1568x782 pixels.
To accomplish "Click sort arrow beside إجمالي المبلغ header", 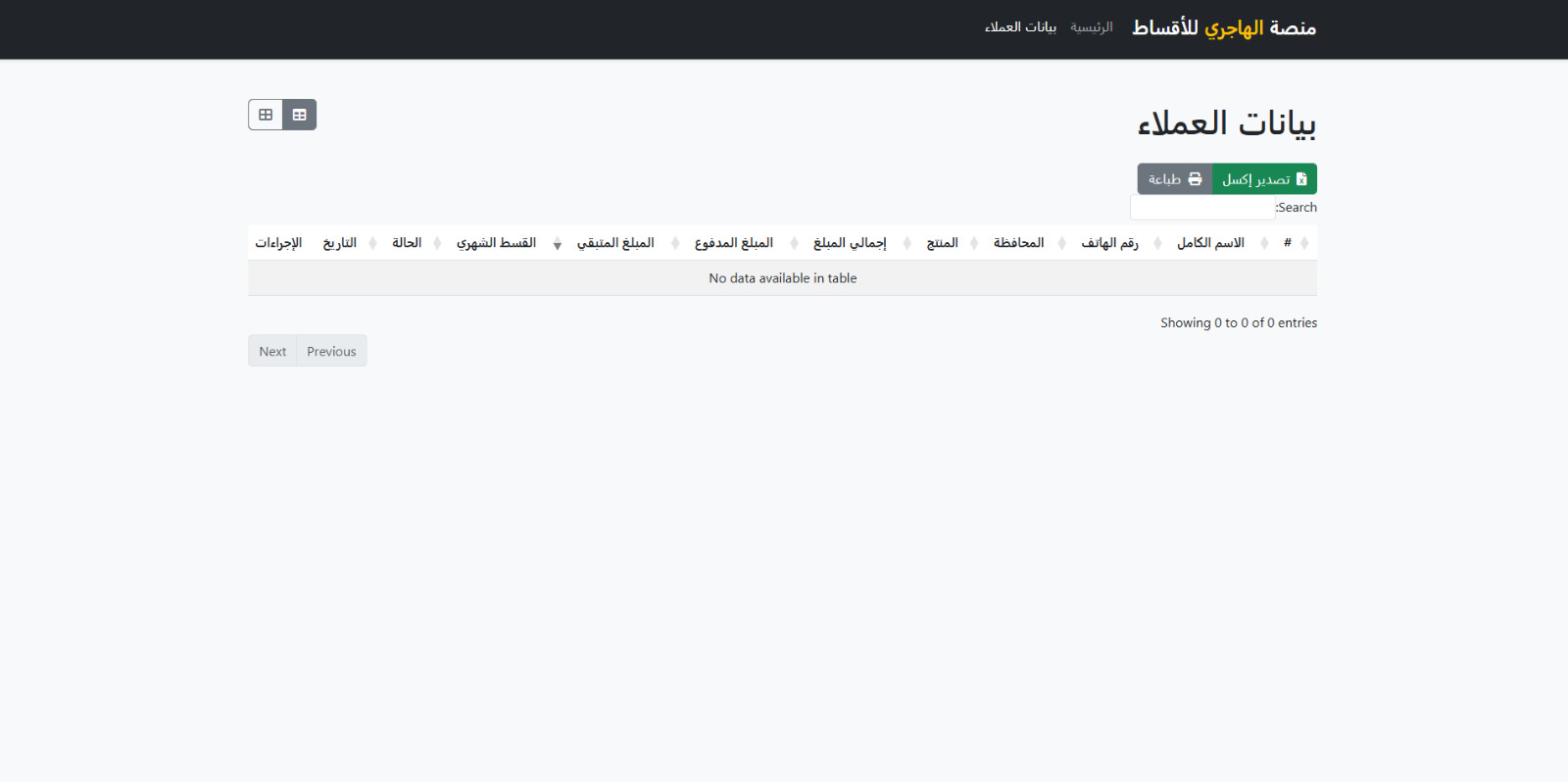I will (906, 243).
